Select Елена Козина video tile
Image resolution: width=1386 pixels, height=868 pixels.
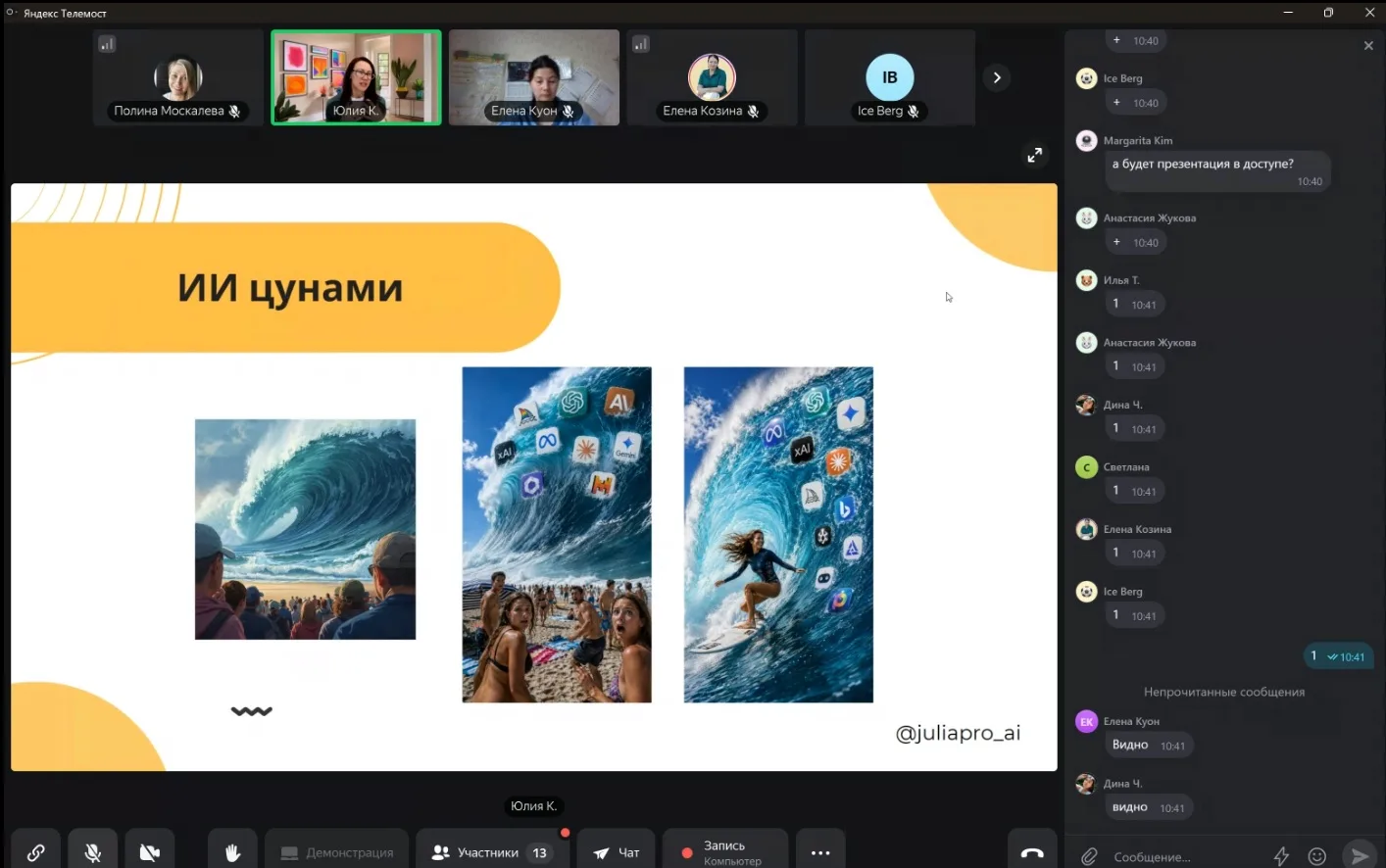(712, 77)
